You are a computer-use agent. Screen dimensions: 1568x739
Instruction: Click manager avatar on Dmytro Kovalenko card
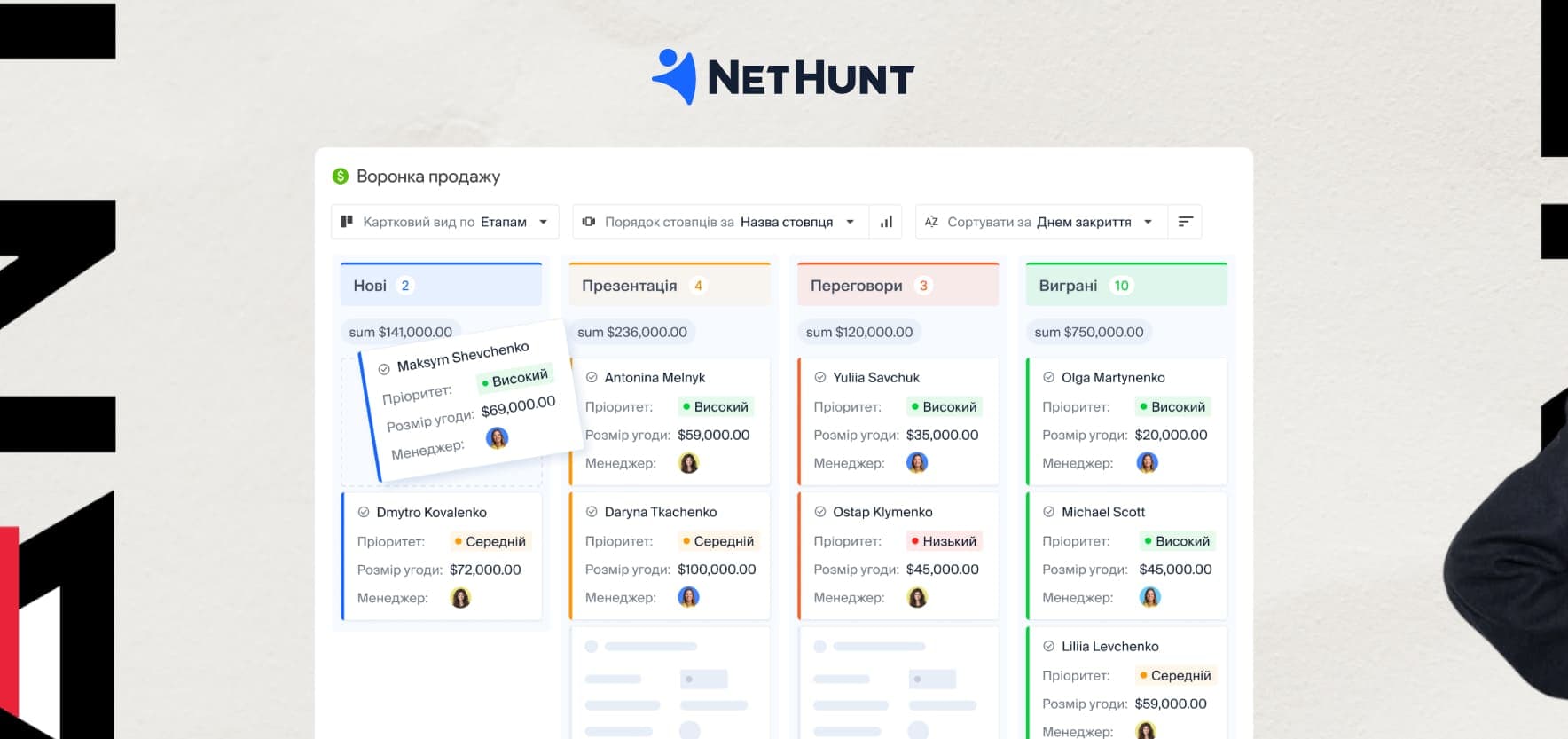point(460,598)
